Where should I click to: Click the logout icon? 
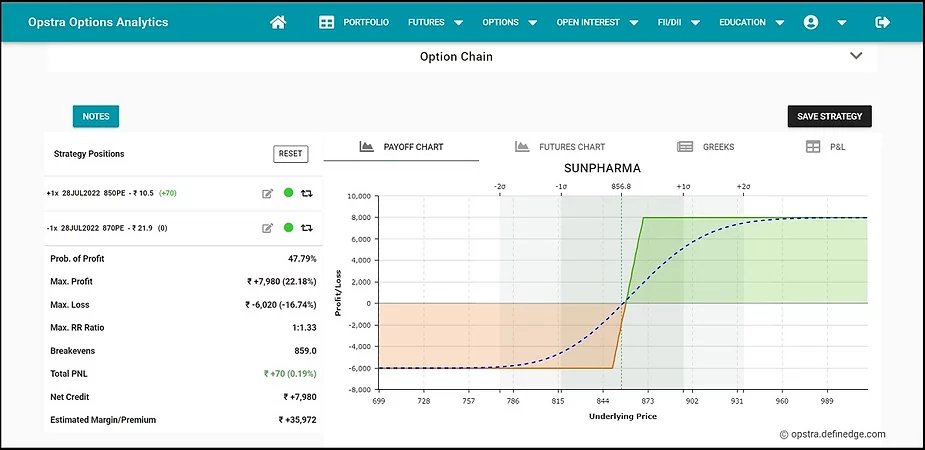tap(883, 22)
